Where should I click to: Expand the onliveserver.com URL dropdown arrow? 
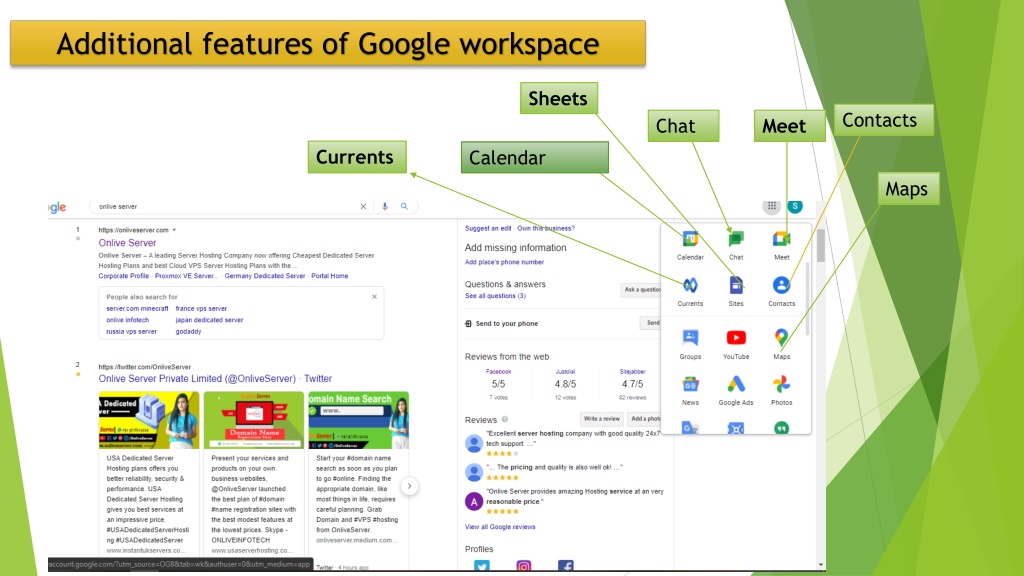tap(174, 230)
